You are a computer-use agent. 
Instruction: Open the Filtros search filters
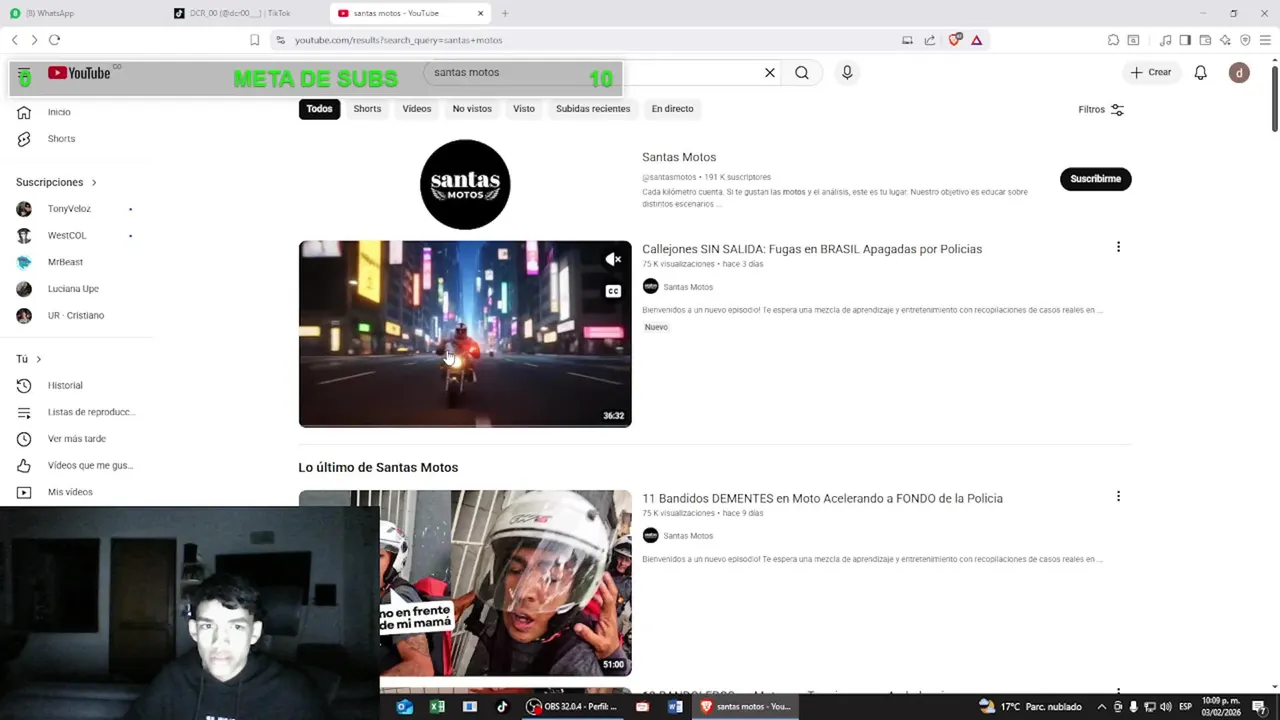1101,110
